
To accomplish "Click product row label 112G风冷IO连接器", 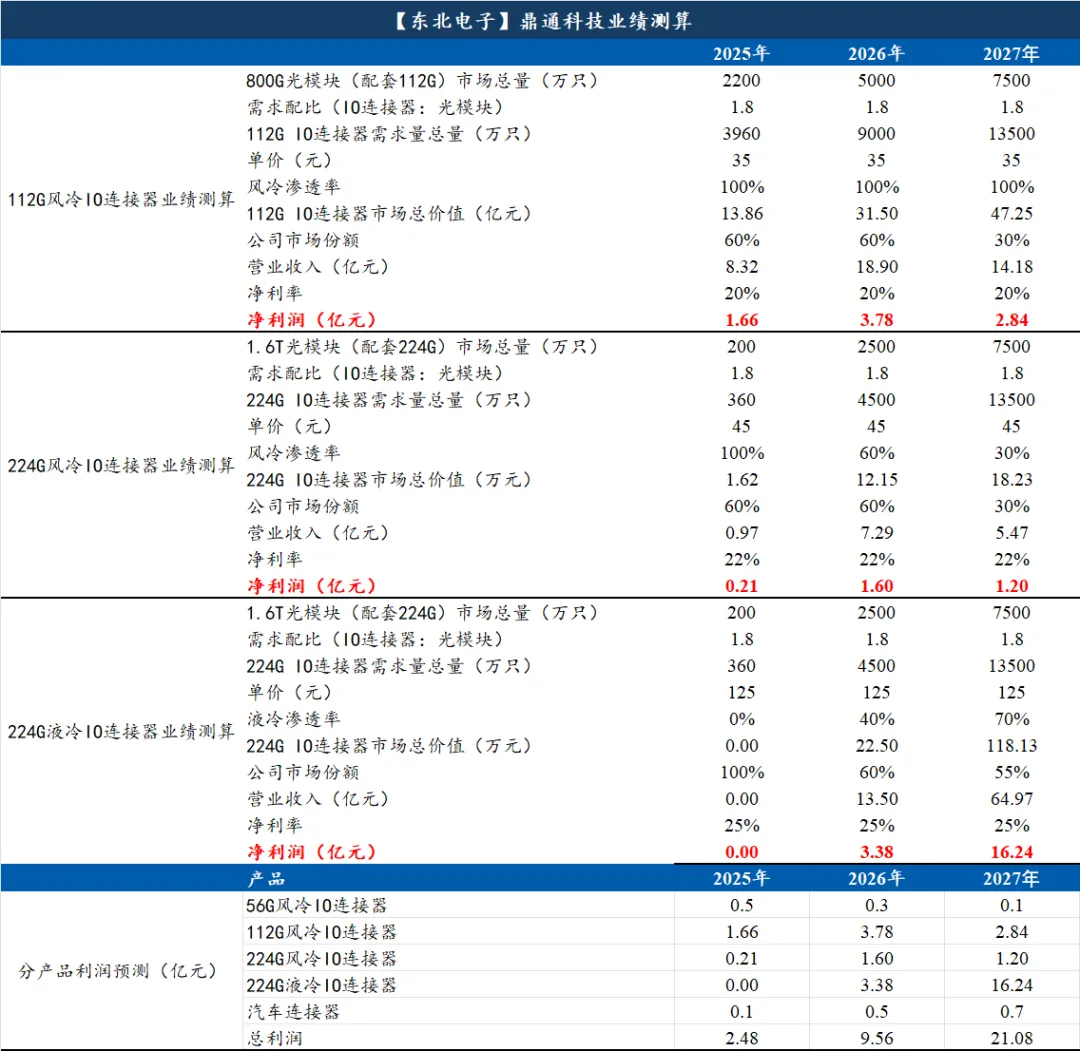I will tap(322, 932).
